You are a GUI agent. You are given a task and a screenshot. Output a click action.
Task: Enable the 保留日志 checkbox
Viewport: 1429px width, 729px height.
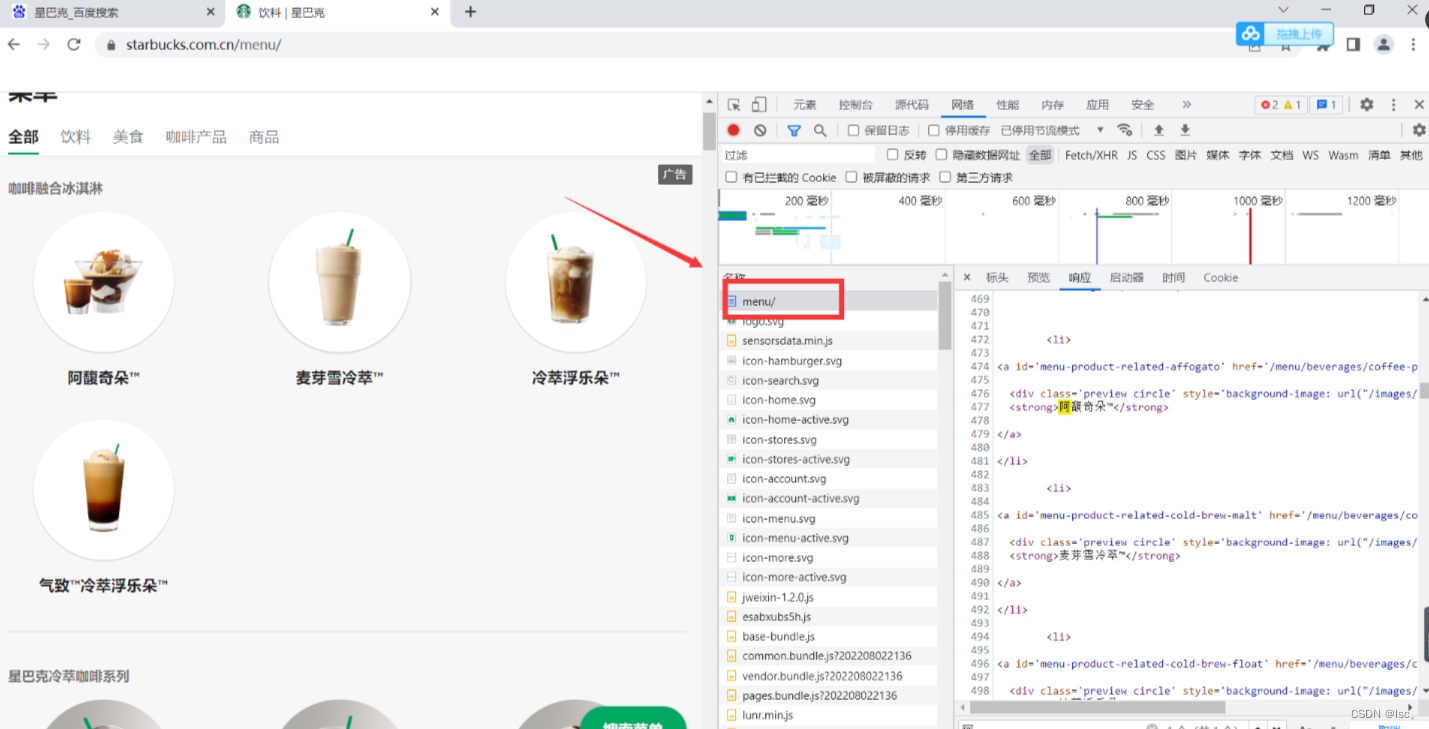pyautogui.click(x=853, y=130)
